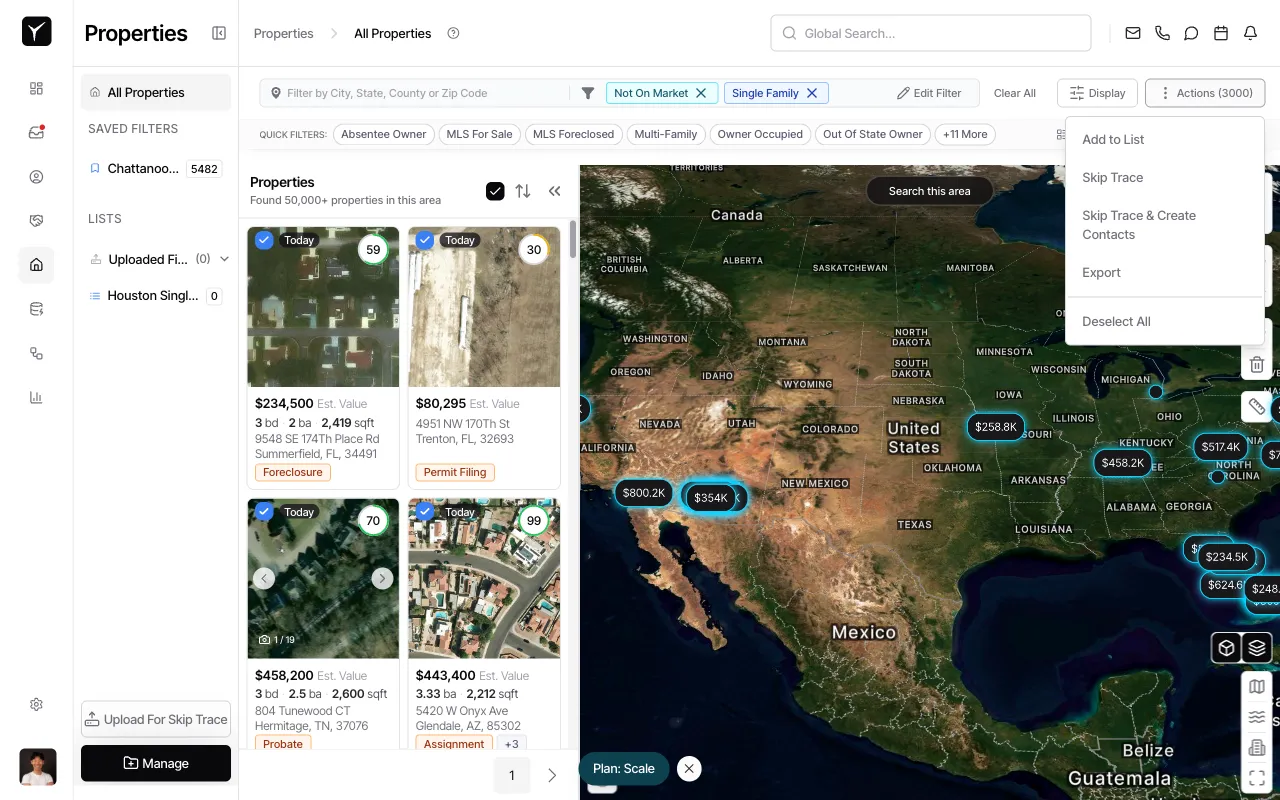Open the Display dropdown
The height and width of the screenshot is (800, 1280).
click(1097, 93)
